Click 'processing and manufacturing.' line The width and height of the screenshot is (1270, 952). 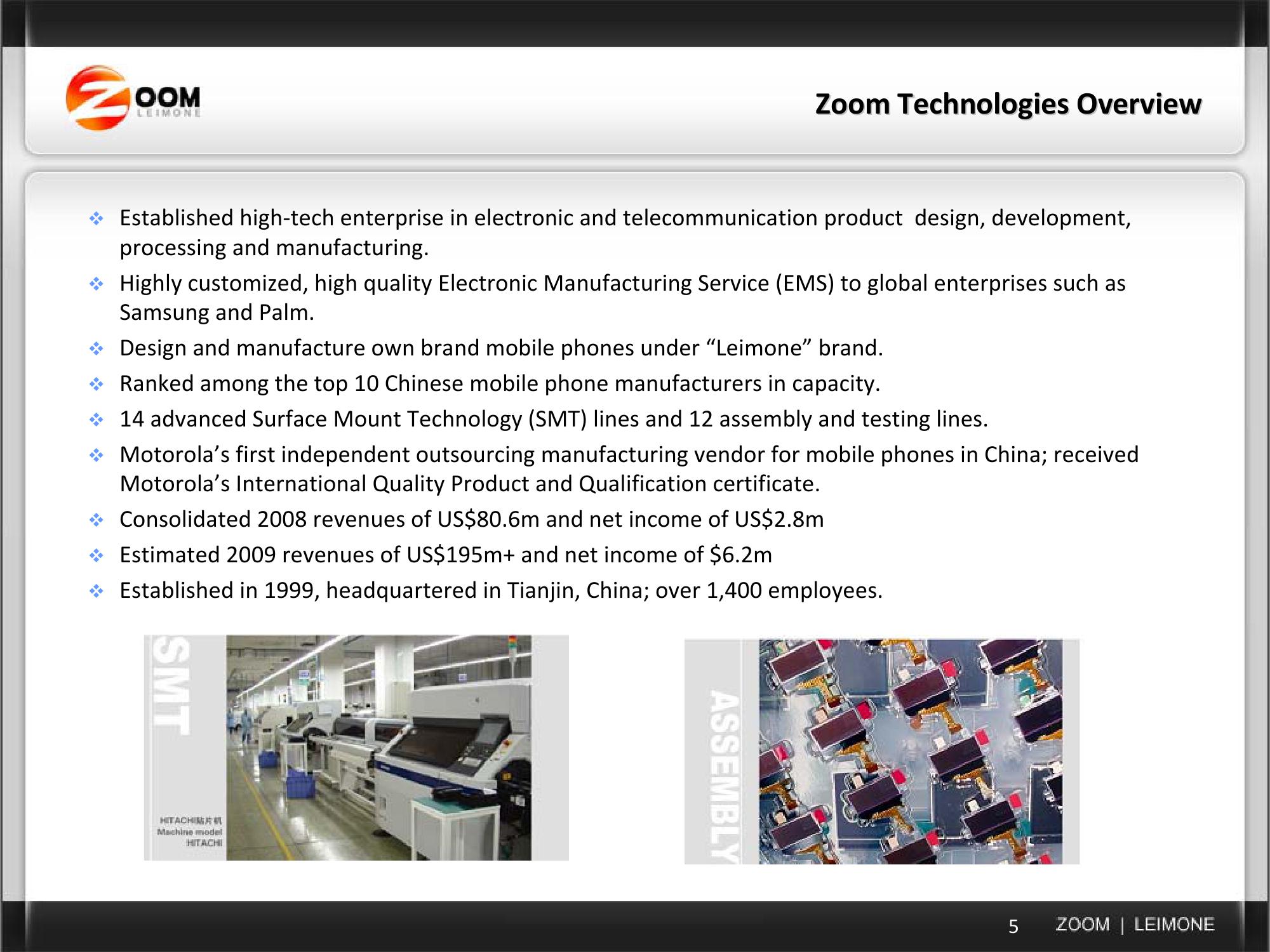point(274,248)
